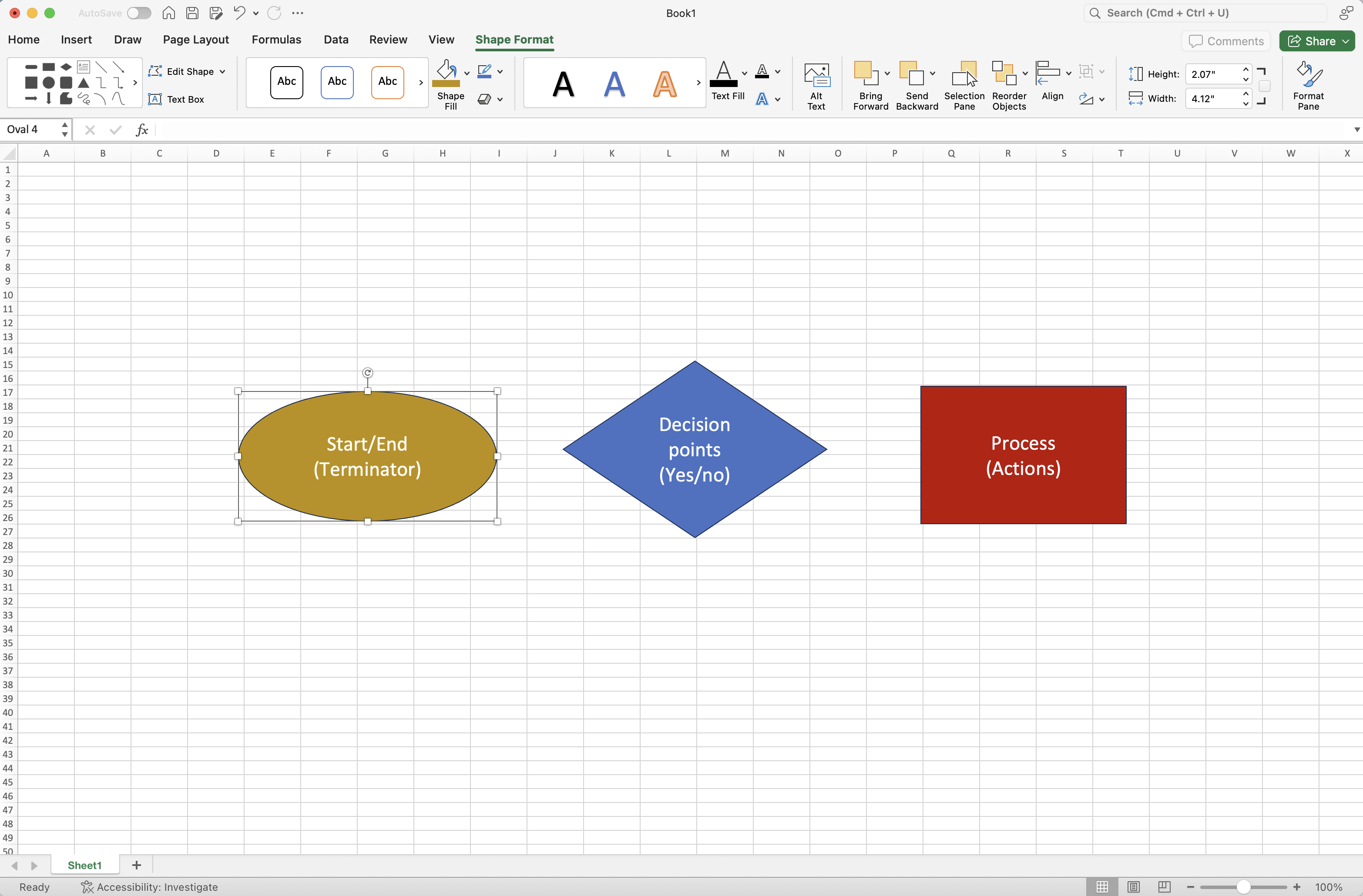Click the shape Height input field
The height and width of the screenshot is (896, 1363).
coord(1212,74)
